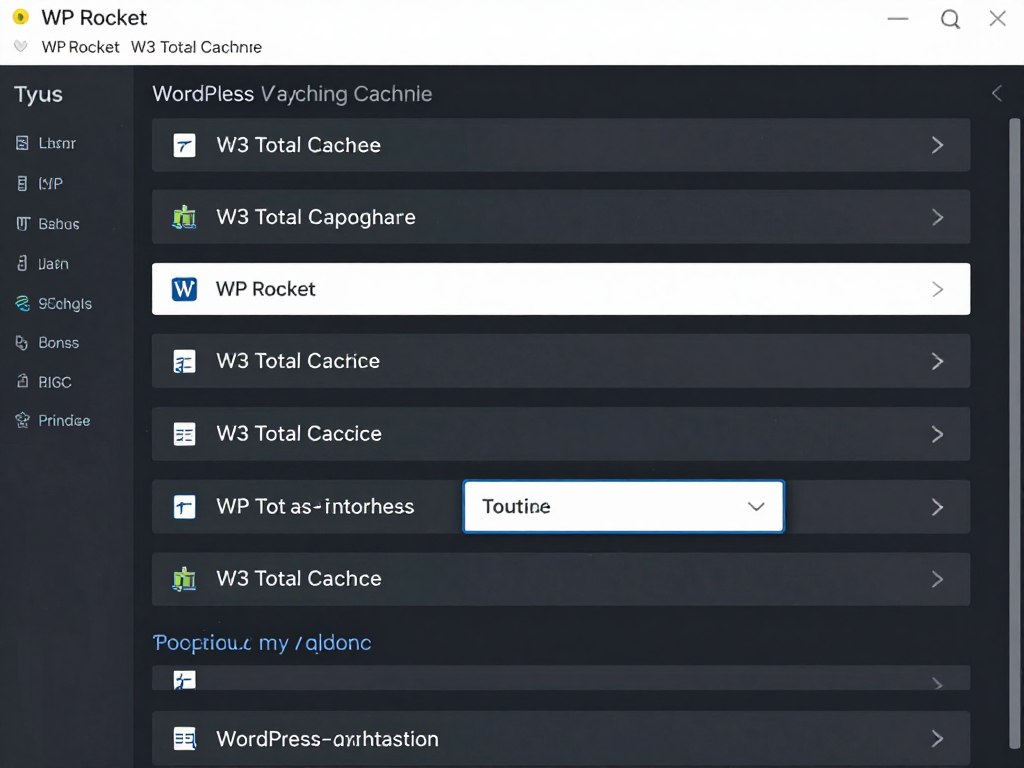Expand the W3 Total Cachee chevron
The height and width of the screenshot is (768, 1024).
[x=937, y=145]
